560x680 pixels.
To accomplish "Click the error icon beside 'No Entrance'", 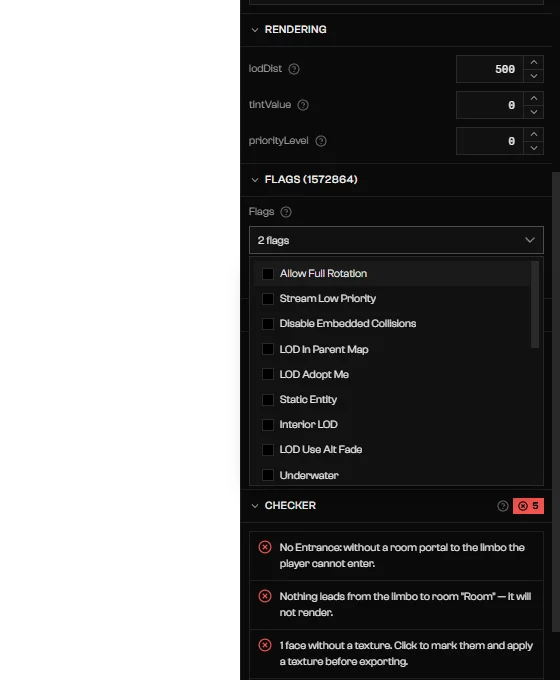I will click(x=265, y=547).
